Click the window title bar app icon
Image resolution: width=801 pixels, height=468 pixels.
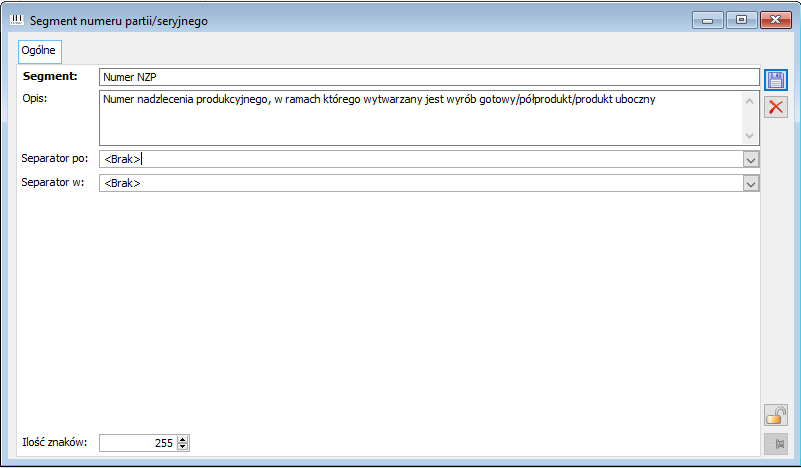pyautogui.click(x=17, y=20)
